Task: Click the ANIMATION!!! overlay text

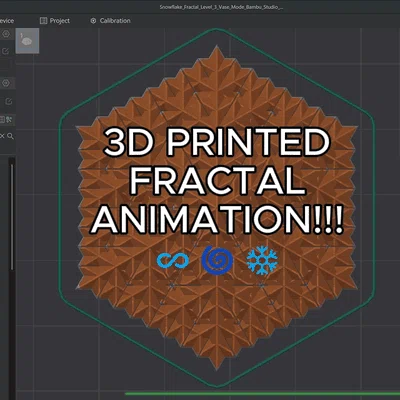Action: click(x=217, y=220)
